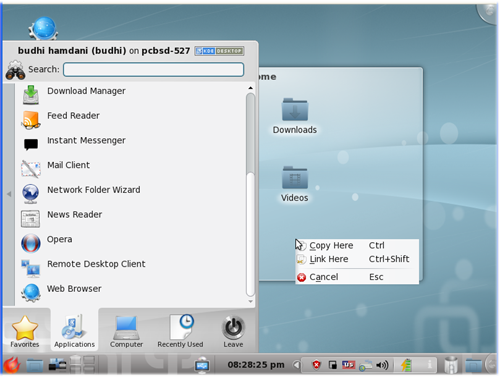The width and height of the screenshot is (500, 377).
Task: Launch Web Browser globe-gear icon
Action: 31,292
